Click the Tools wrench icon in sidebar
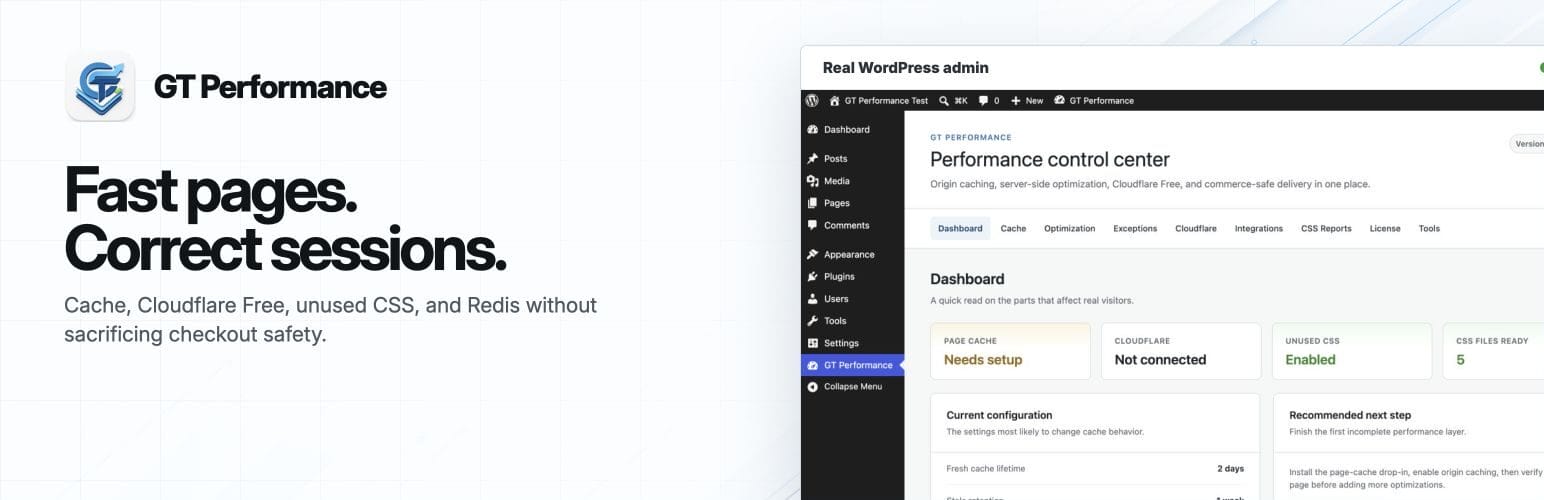 pos(813,321)
